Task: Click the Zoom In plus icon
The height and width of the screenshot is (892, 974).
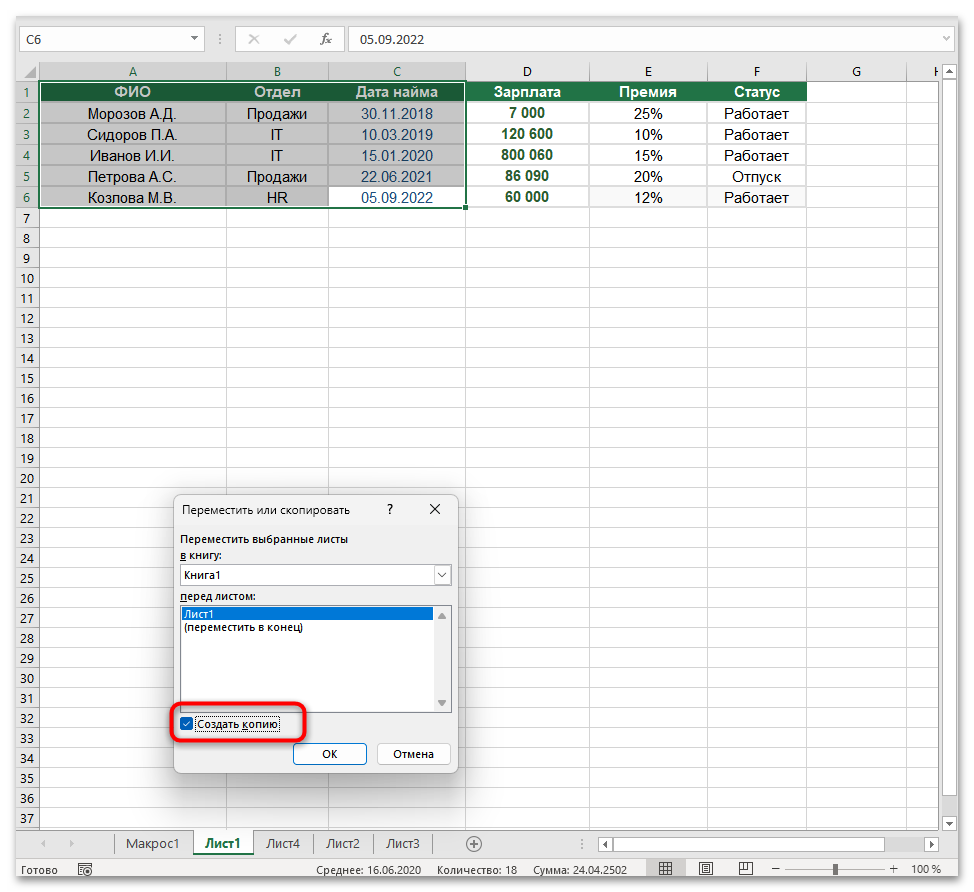Action: [x=893, y=868]
